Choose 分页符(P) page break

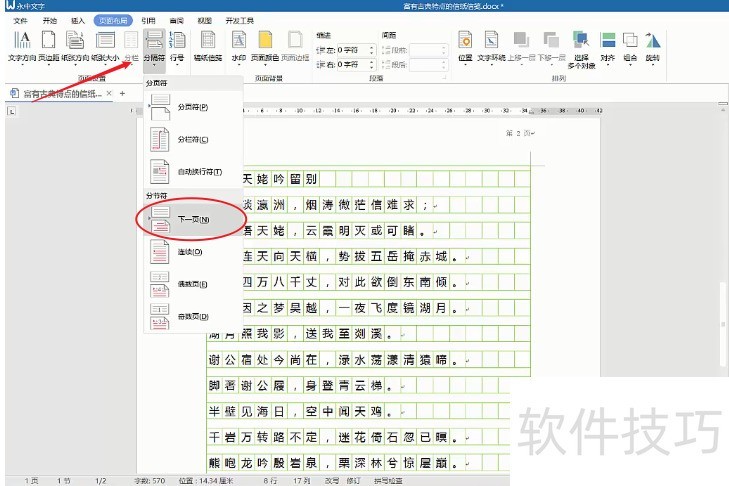(x=193, y=107)
